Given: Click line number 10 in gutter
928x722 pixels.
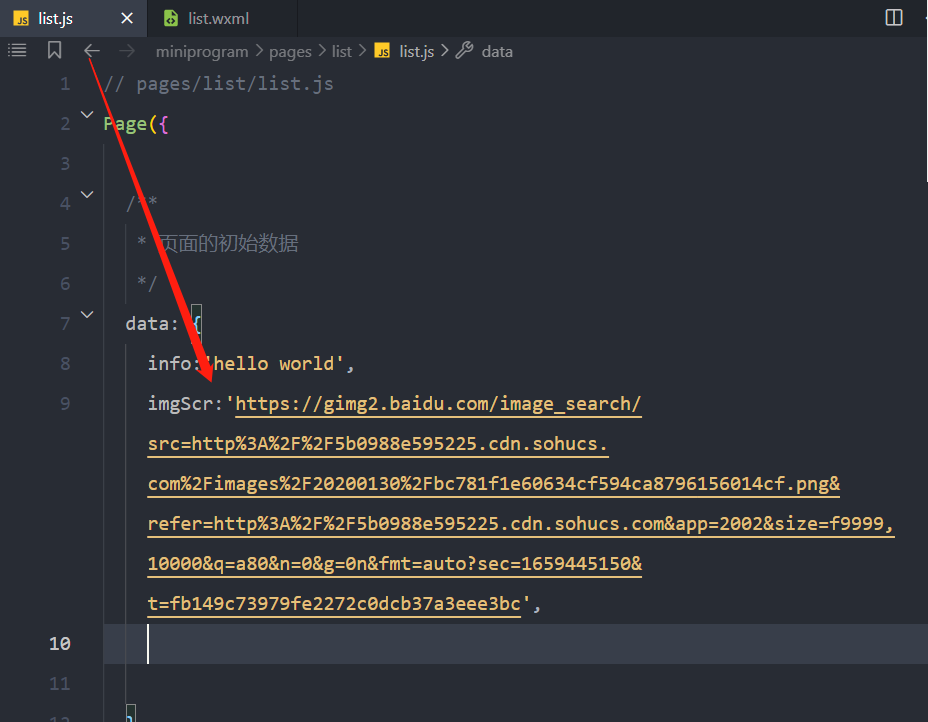Looking at the screenshot, I should [x=60, y=644].
